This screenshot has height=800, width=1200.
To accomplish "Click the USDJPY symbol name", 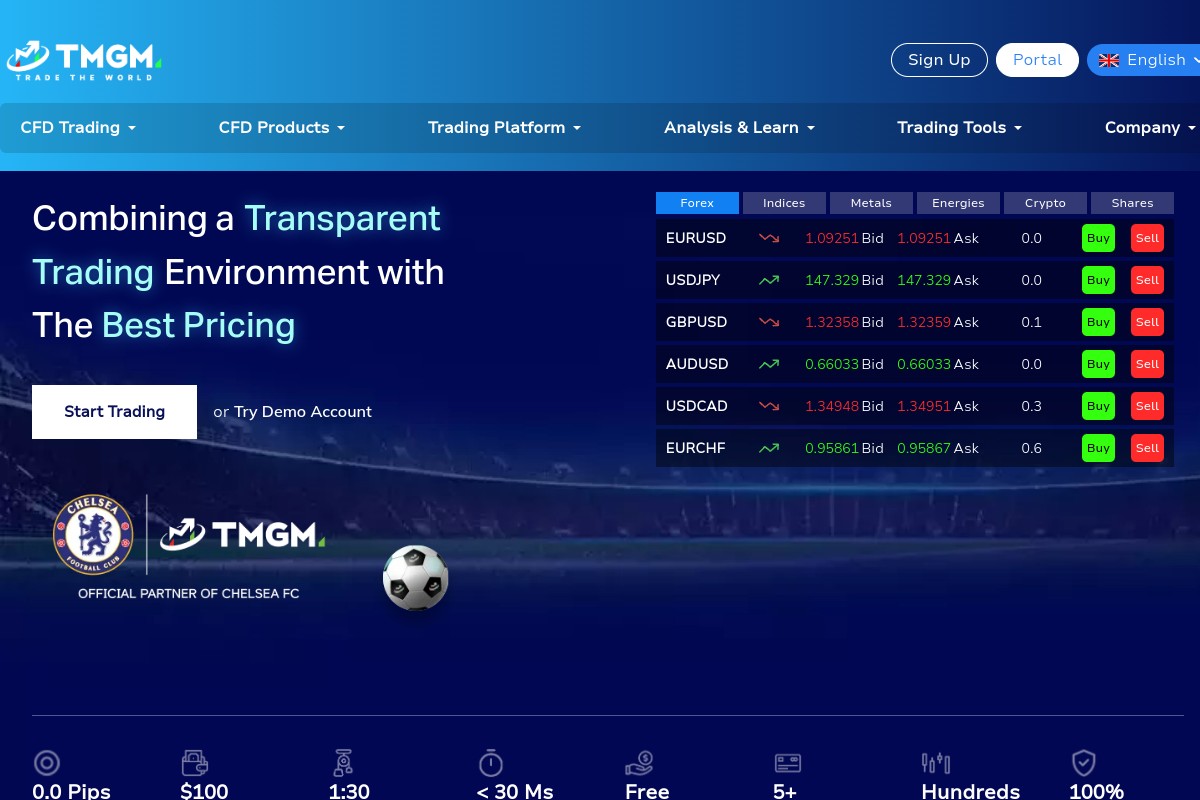I will click(x=693, y=280).
